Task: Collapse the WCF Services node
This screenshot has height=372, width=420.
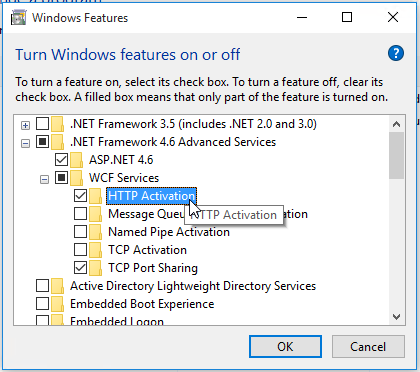Action: pyautogui.click(x=44, y=180)
